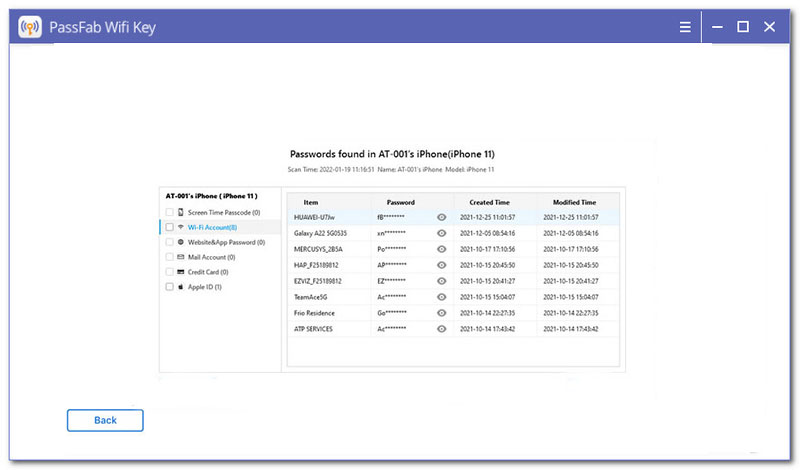Screen dimensions: 800x470
Task: Sort by the Created Time column header
Action: tap(495, 202)
